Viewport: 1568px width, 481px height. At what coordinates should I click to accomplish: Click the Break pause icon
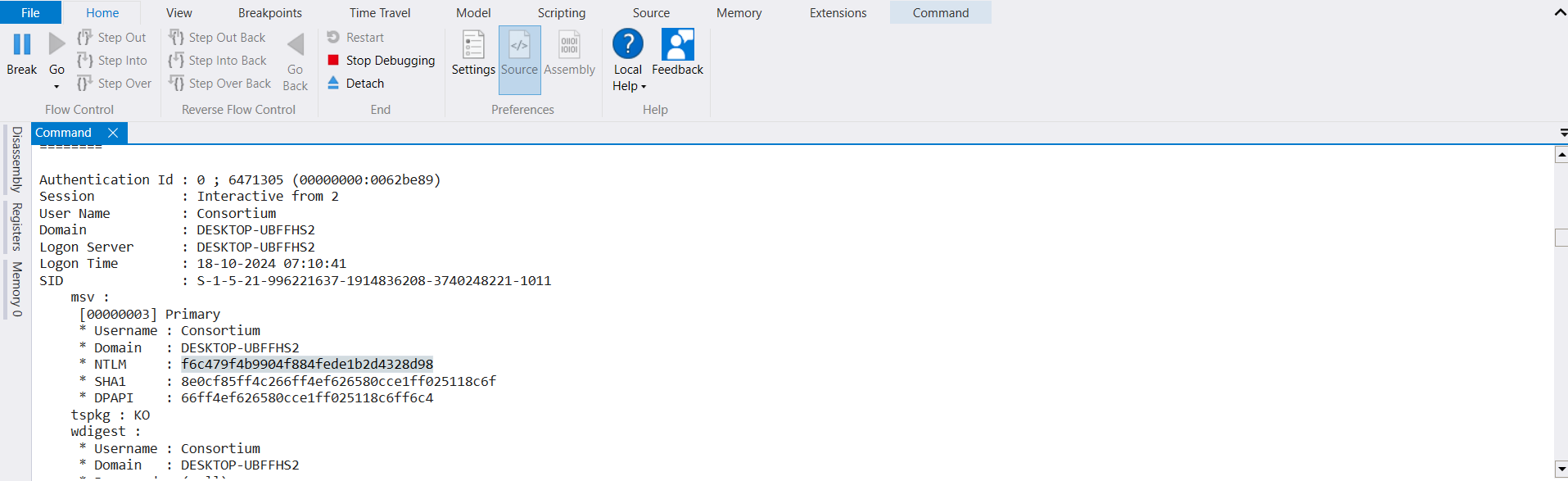(x=22, y=44)
